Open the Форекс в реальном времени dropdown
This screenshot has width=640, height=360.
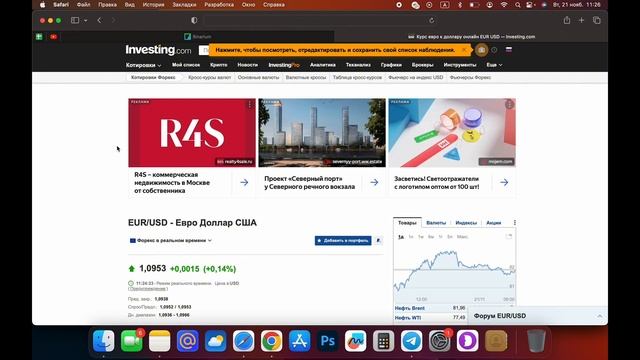coord(171,240)
